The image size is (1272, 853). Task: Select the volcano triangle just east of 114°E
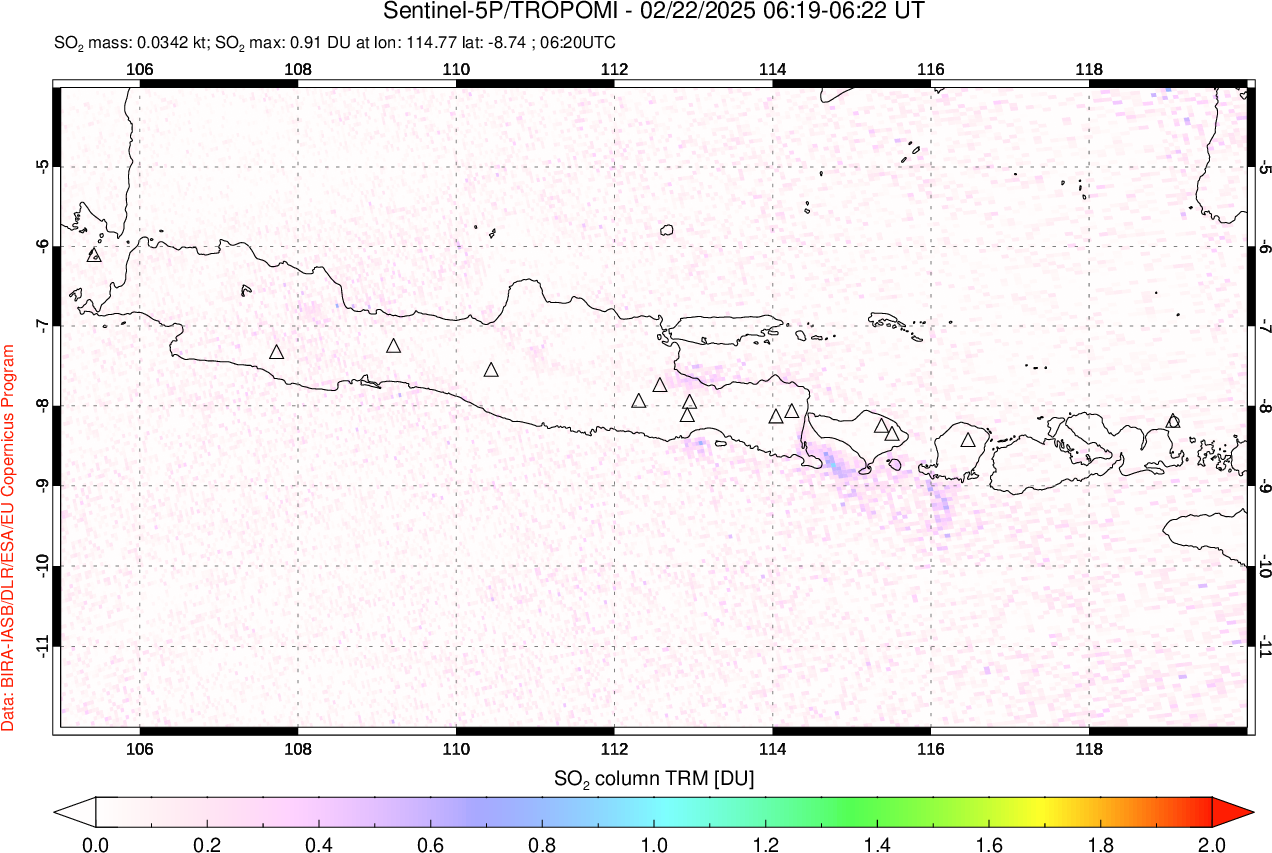click(x=776, y=416)
